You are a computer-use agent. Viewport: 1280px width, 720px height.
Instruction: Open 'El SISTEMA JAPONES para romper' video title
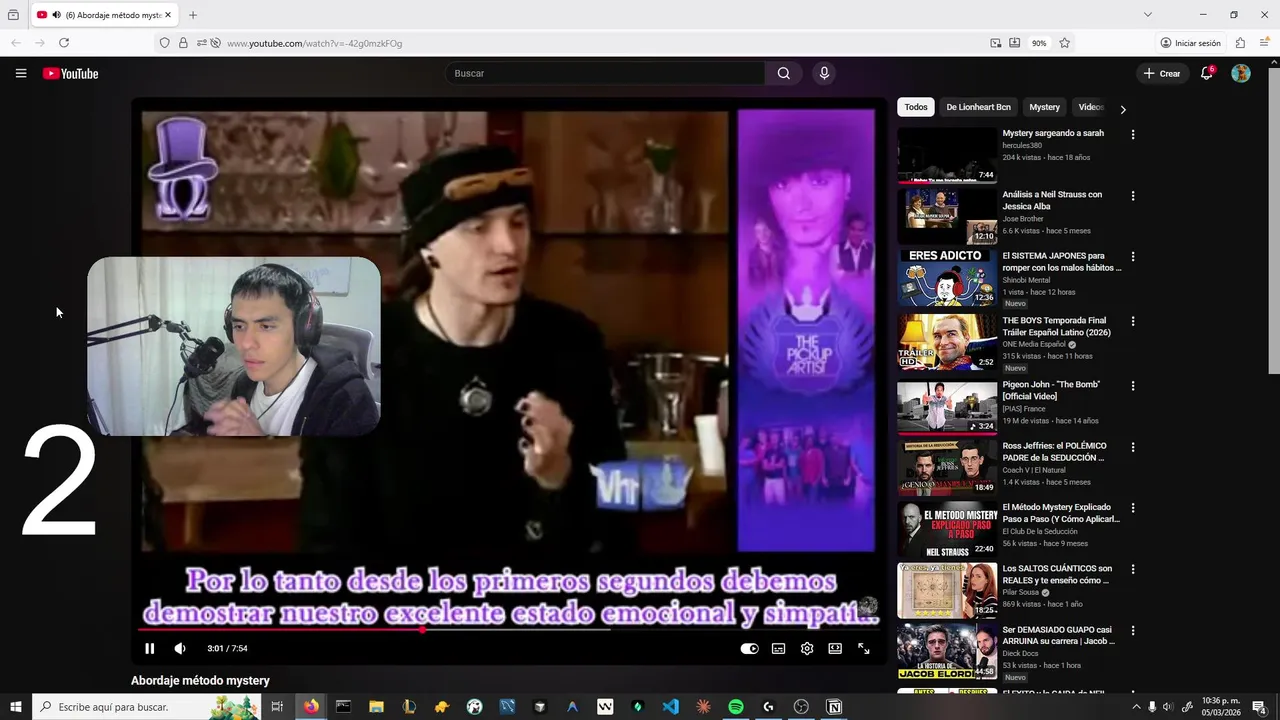(1062, 262)
